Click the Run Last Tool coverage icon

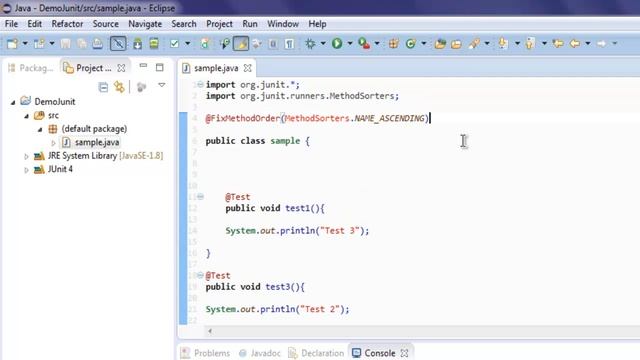coord(364,43)
